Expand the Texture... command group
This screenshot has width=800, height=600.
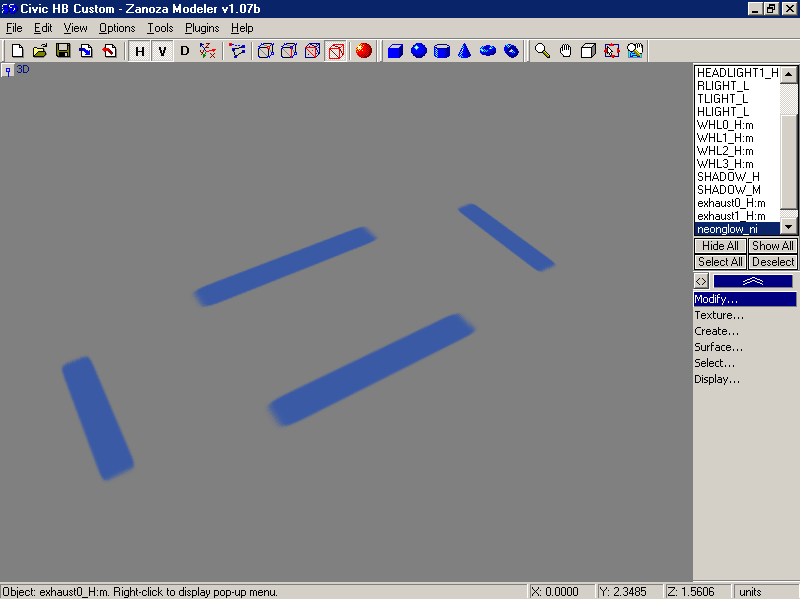point(719,315)
